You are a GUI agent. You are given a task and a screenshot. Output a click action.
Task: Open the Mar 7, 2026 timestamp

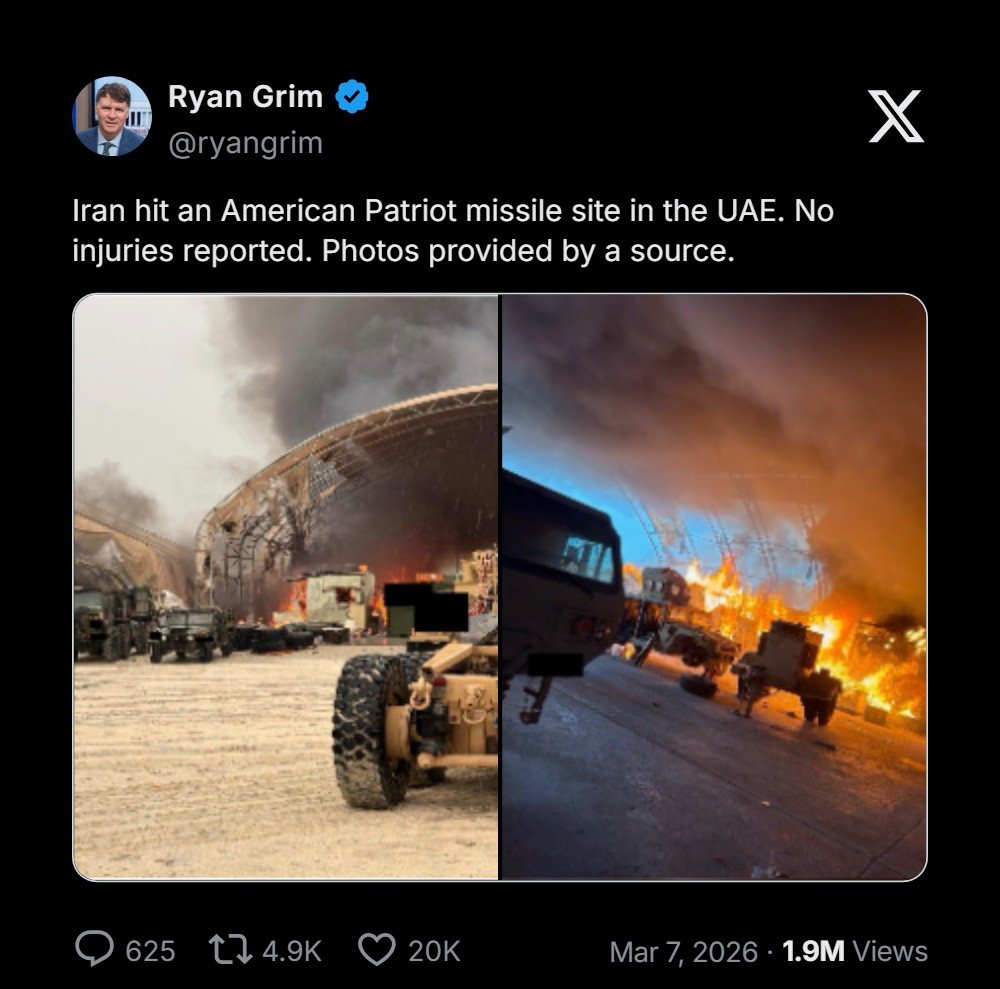[683, 951]
